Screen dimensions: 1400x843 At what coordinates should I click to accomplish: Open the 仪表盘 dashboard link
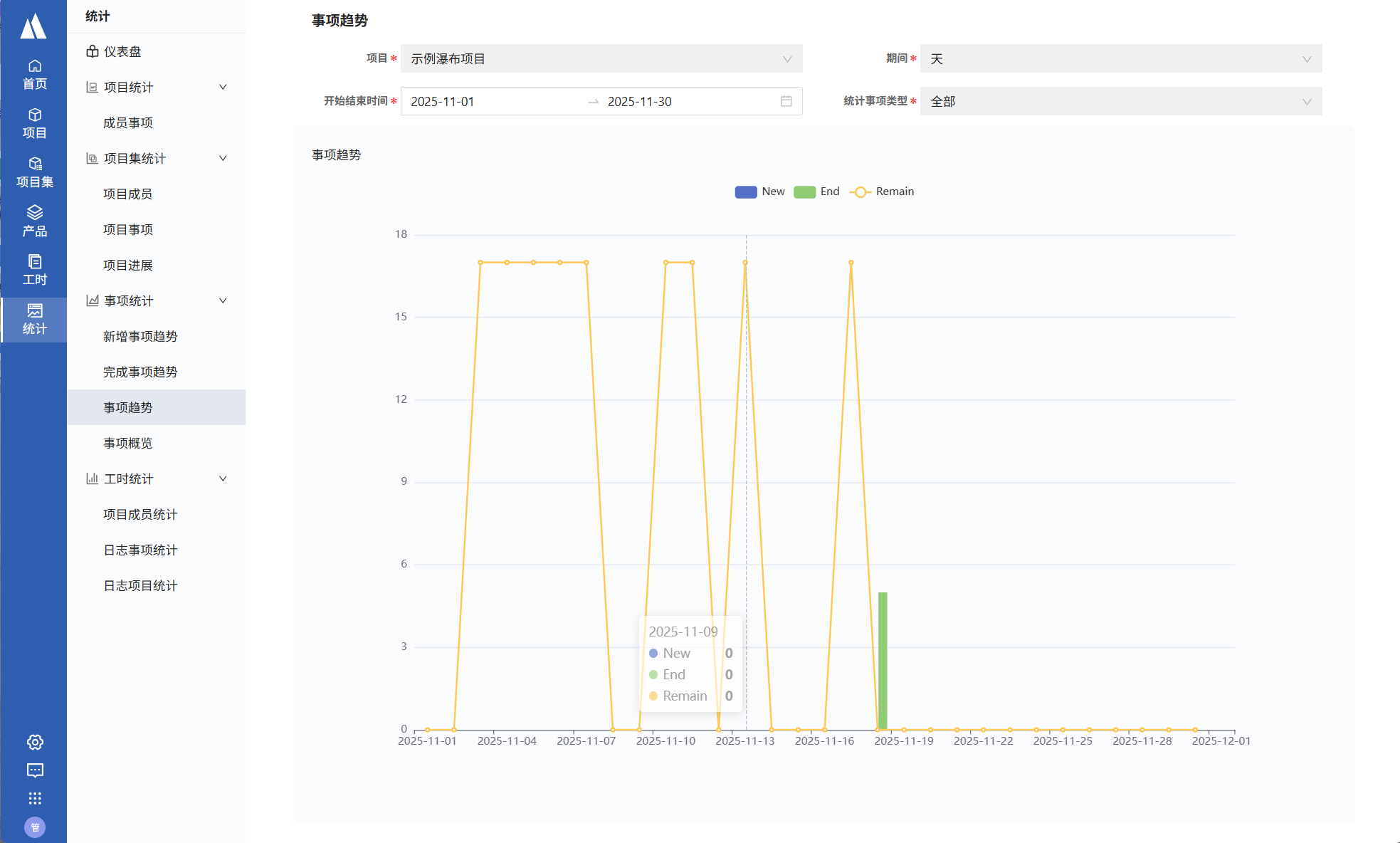click(x=122, y=51)
